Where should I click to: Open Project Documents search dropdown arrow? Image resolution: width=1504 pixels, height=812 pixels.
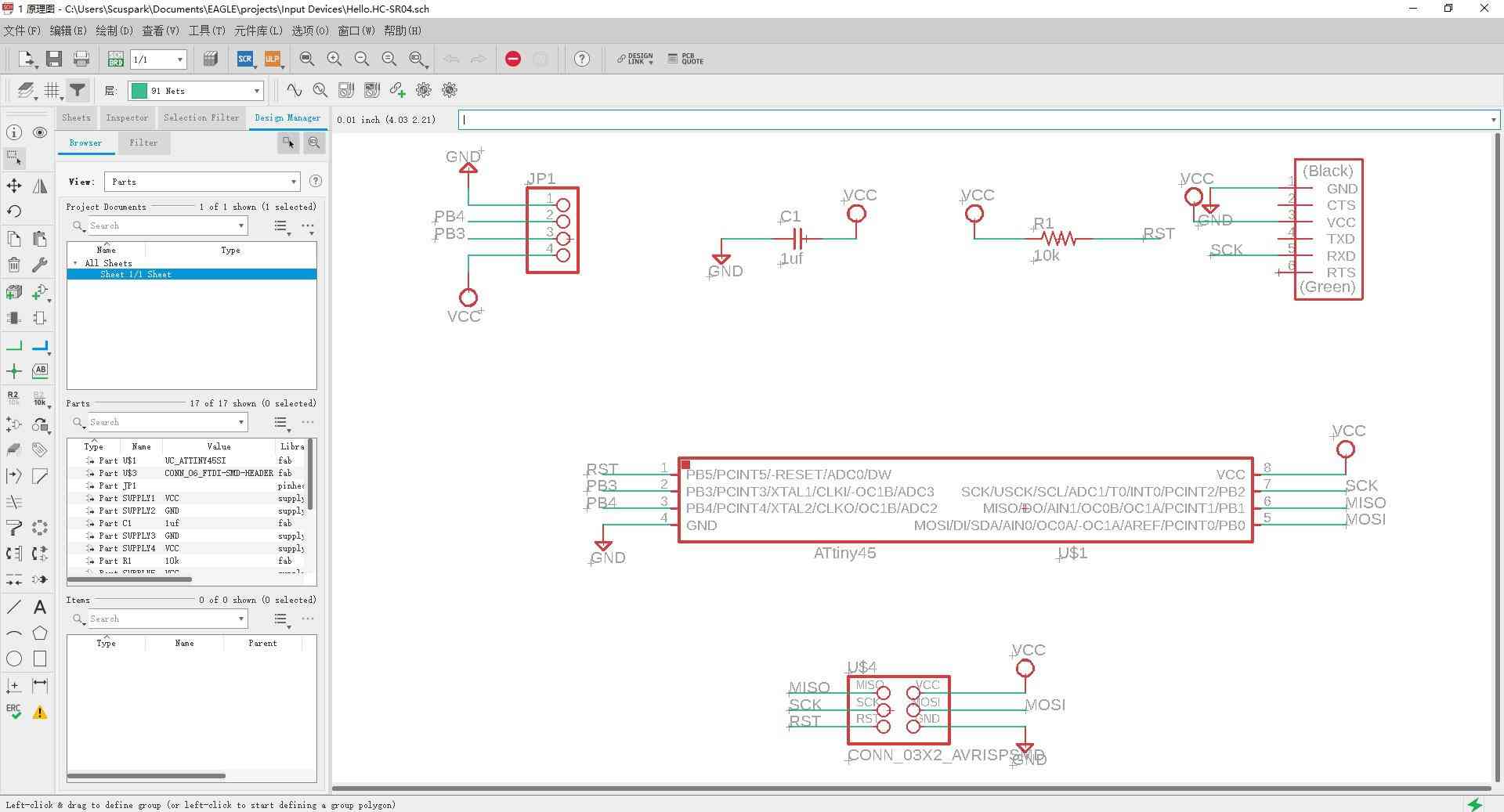tap(241, 226)
